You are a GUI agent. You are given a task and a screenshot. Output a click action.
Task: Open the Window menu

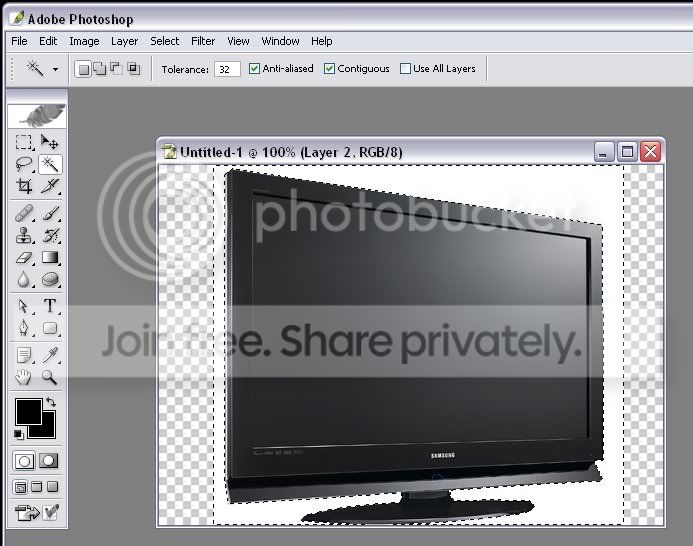(280, 41)
